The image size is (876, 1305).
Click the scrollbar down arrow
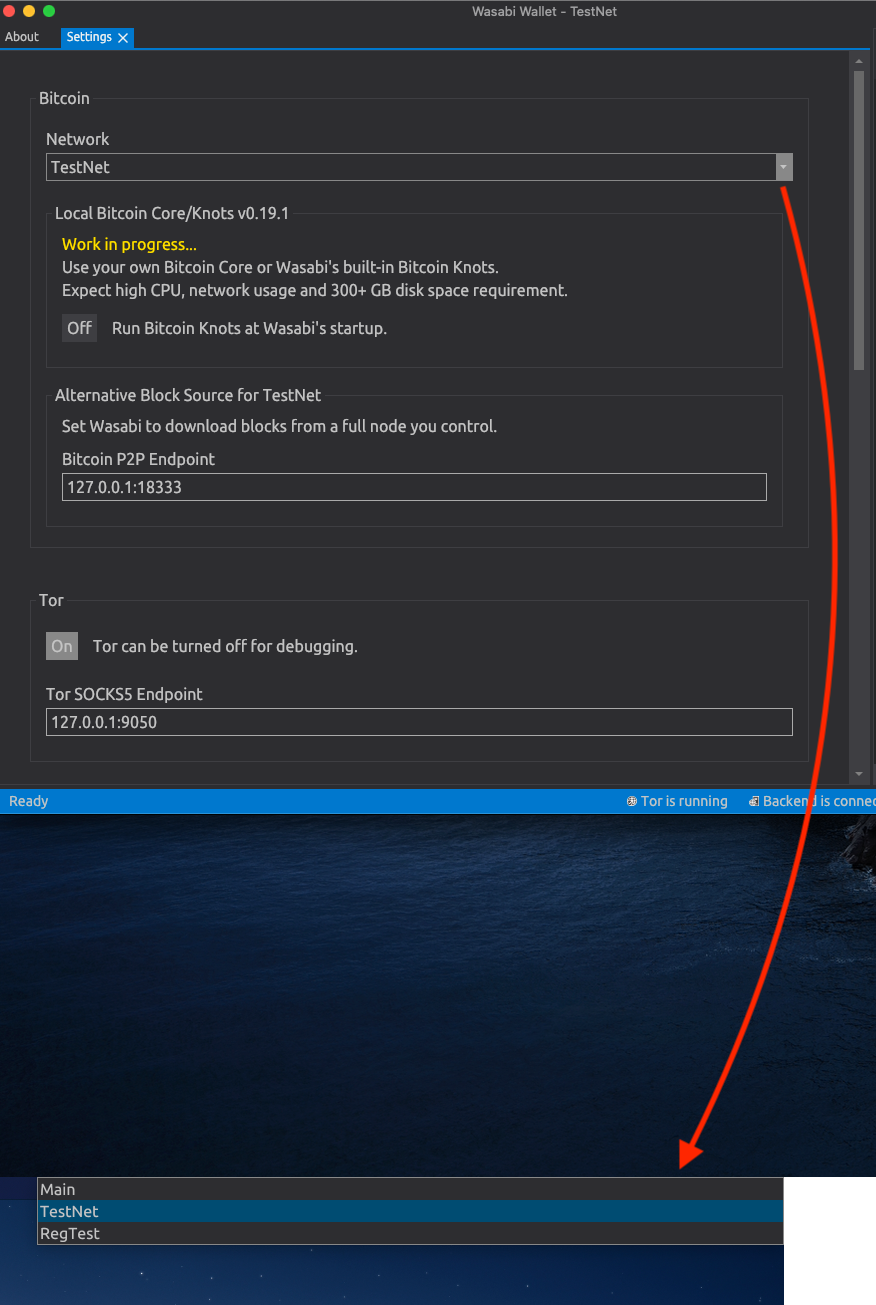[858, 775]
